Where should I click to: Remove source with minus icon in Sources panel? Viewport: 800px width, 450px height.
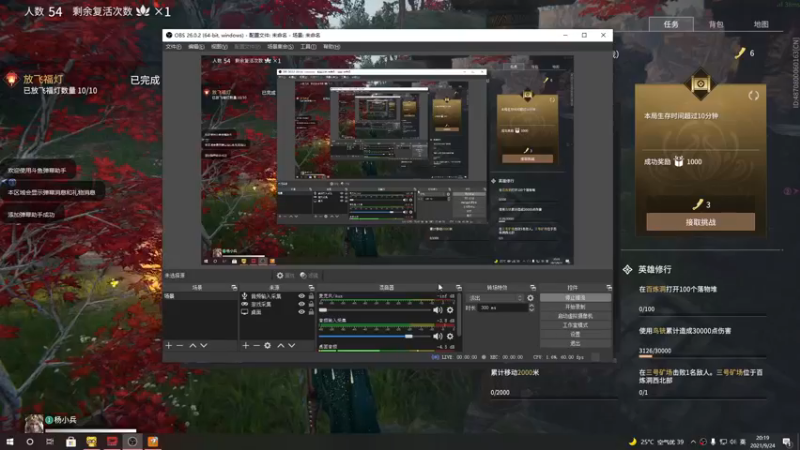pyautogui.click(x=256, y=345)
